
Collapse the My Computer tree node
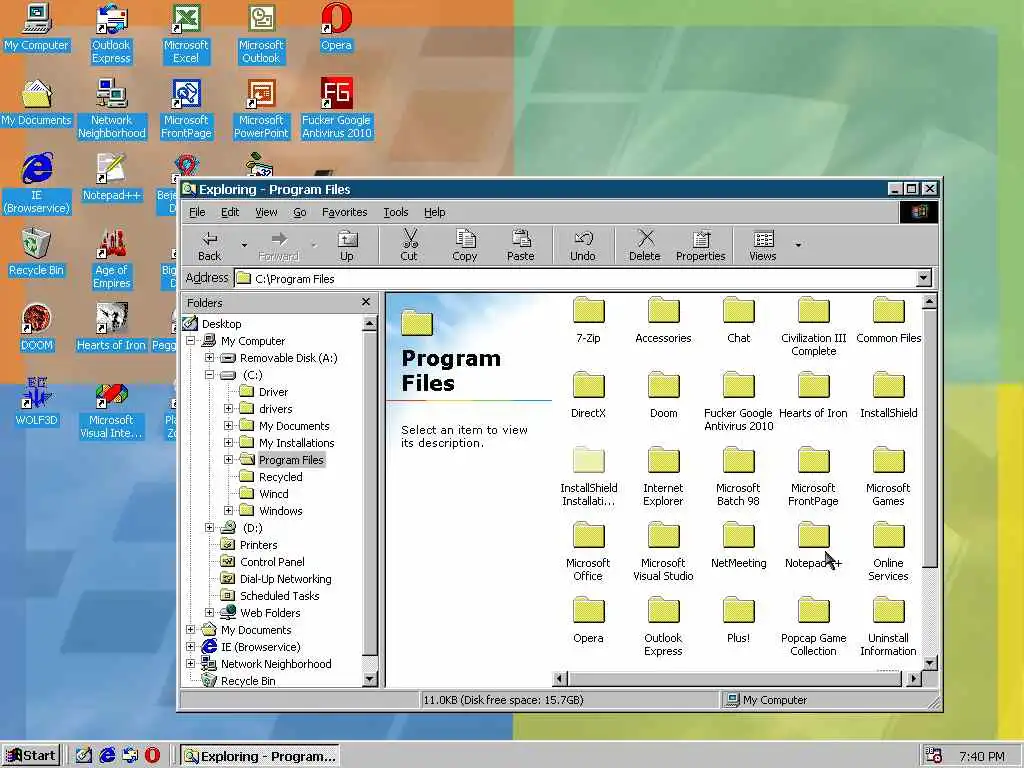(x=191, y=341)
